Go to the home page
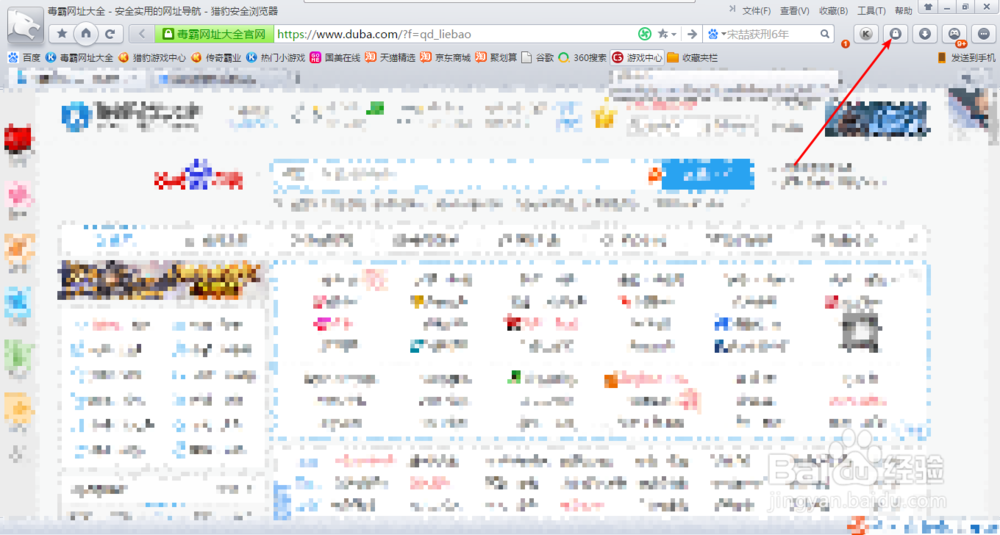 [86, 33]
